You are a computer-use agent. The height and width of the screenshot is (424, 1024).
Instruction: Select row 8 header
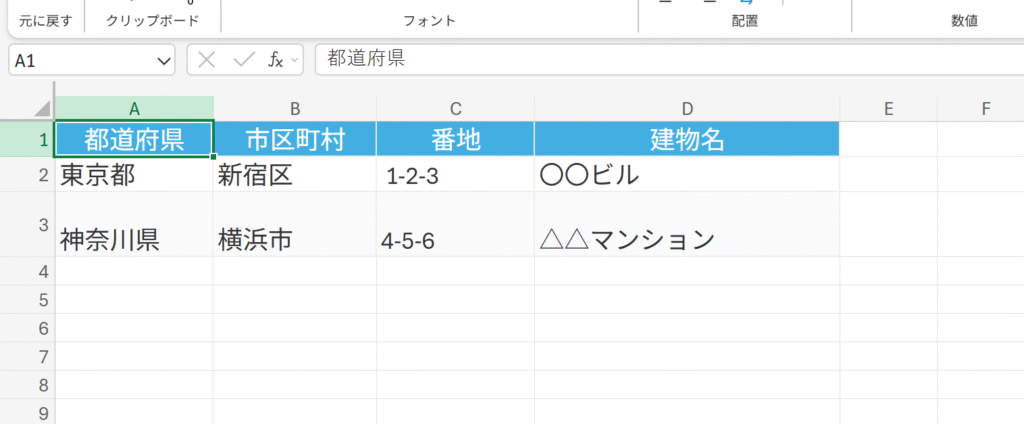pos(27,385)
